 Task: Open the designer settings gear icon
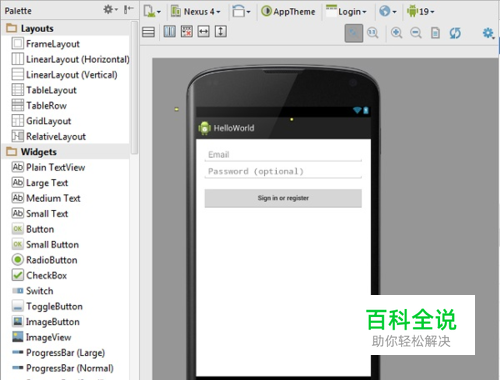(x=488, y=33)
